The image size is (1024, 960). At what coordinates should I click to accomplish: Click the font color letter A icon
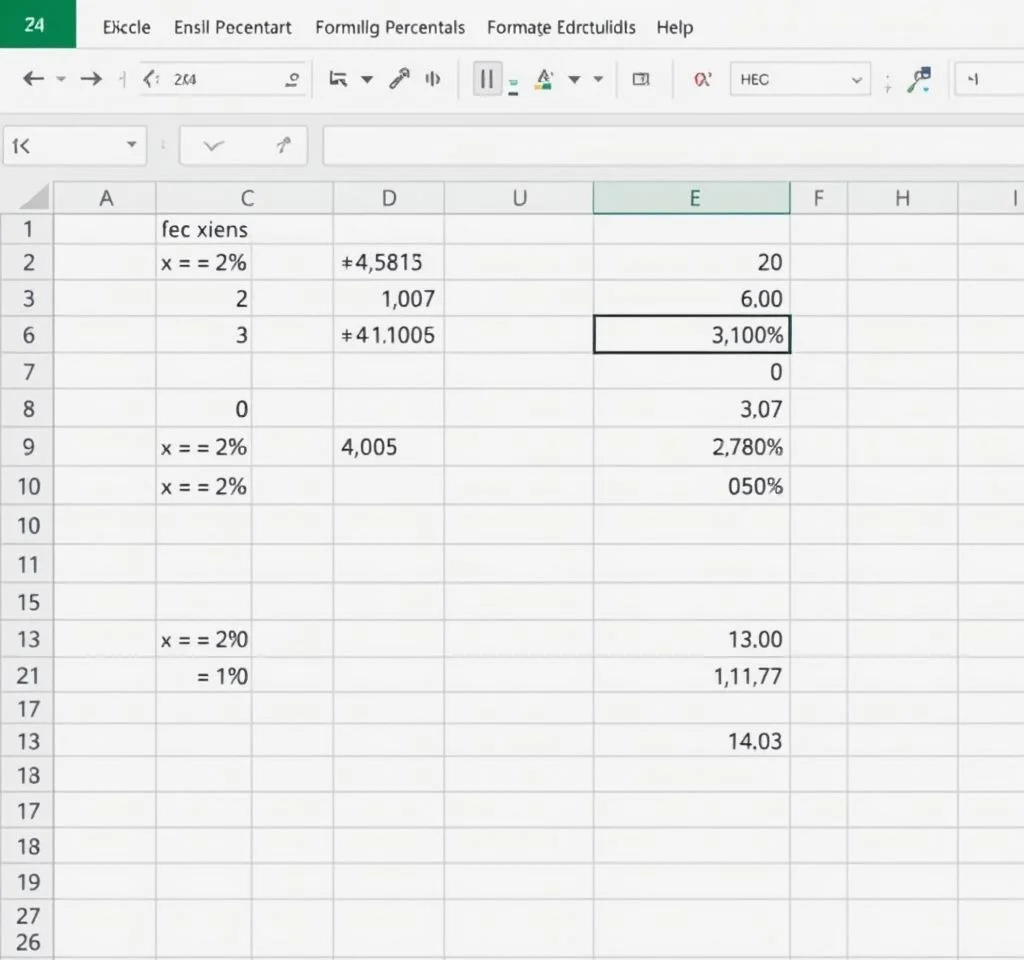click(545, 79)
